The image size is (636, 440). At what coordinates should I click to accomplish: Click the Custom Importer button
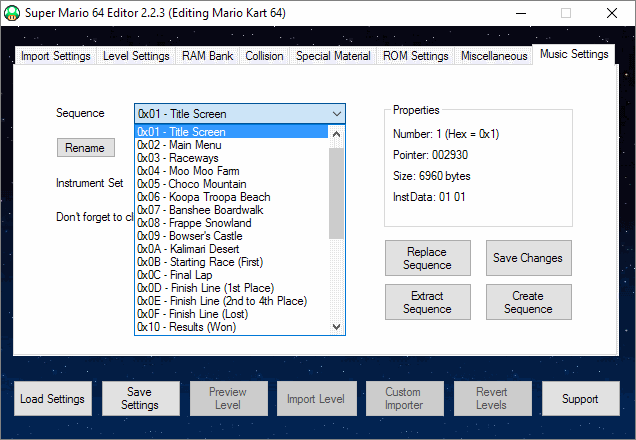click(404, 399)
